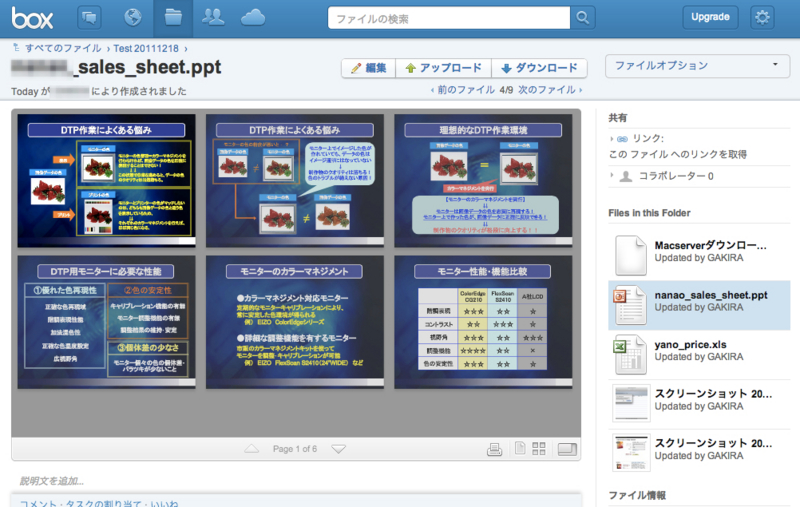Click the lower スクリーンショット thumbnail image
This screenshot has width=800, height=507.
point(631,452)
